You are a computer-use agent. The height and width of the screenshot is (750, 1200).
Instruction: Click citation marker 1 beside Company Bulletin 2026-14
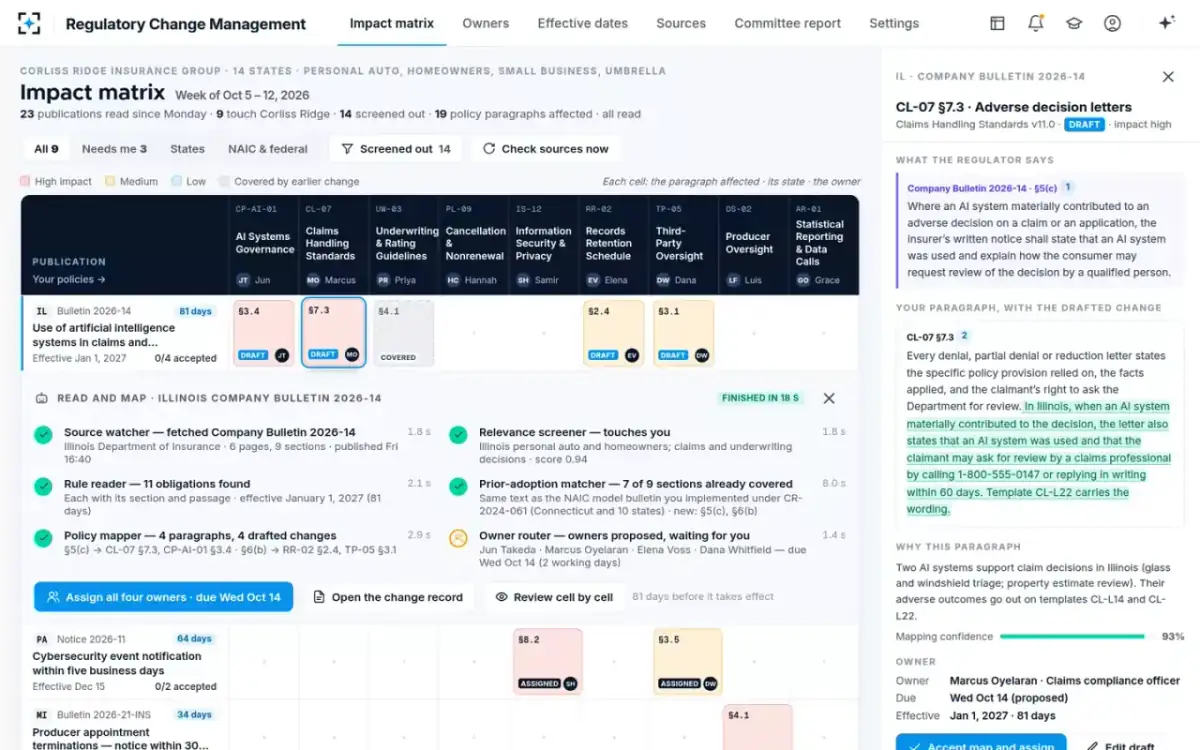coord(1068,187)
